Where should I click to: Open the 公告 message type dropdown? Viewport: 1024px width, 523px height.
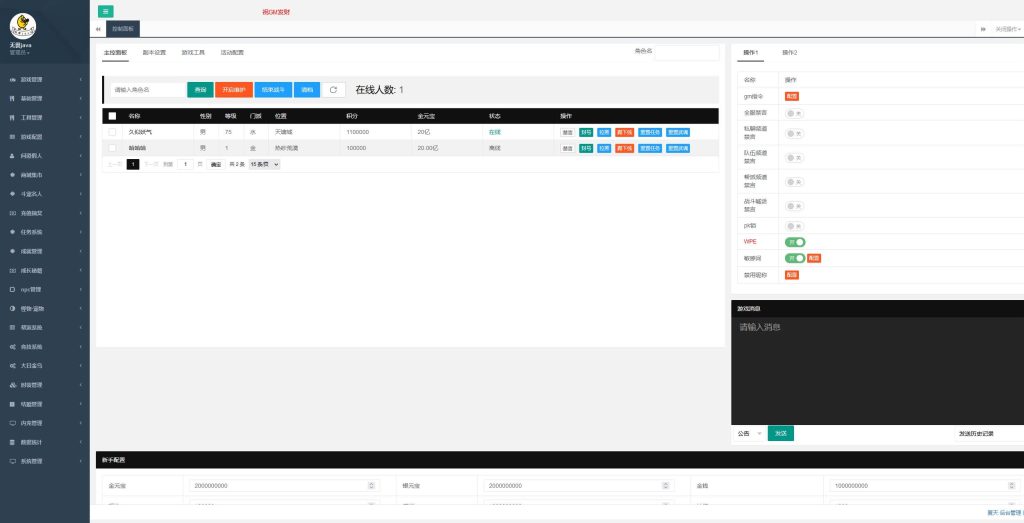(x=749, y=434)
